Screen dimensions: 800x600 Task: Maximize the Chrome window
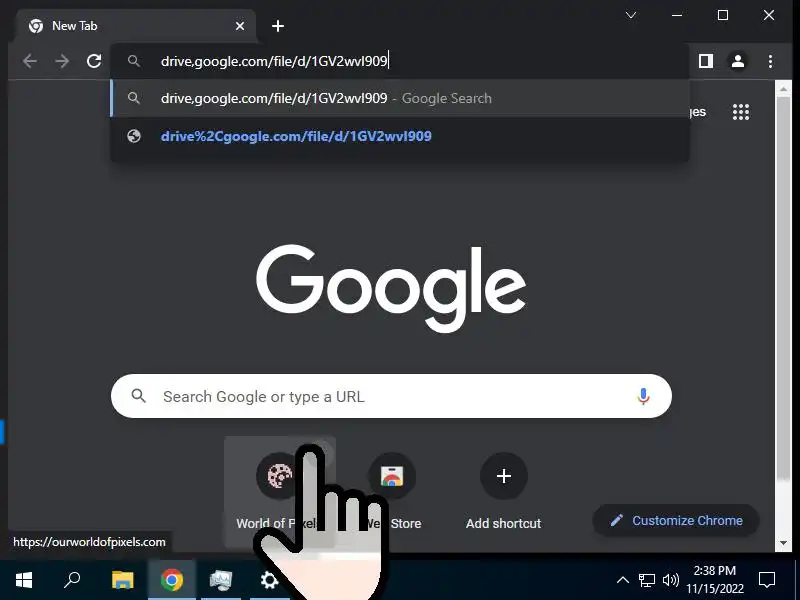coord(723,15)
